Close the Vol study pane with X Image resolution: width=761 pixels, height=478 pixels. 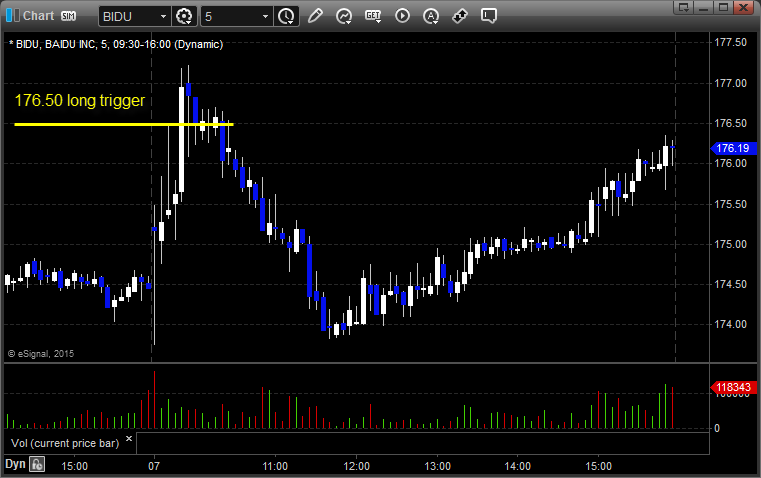(x=129, y=439)
